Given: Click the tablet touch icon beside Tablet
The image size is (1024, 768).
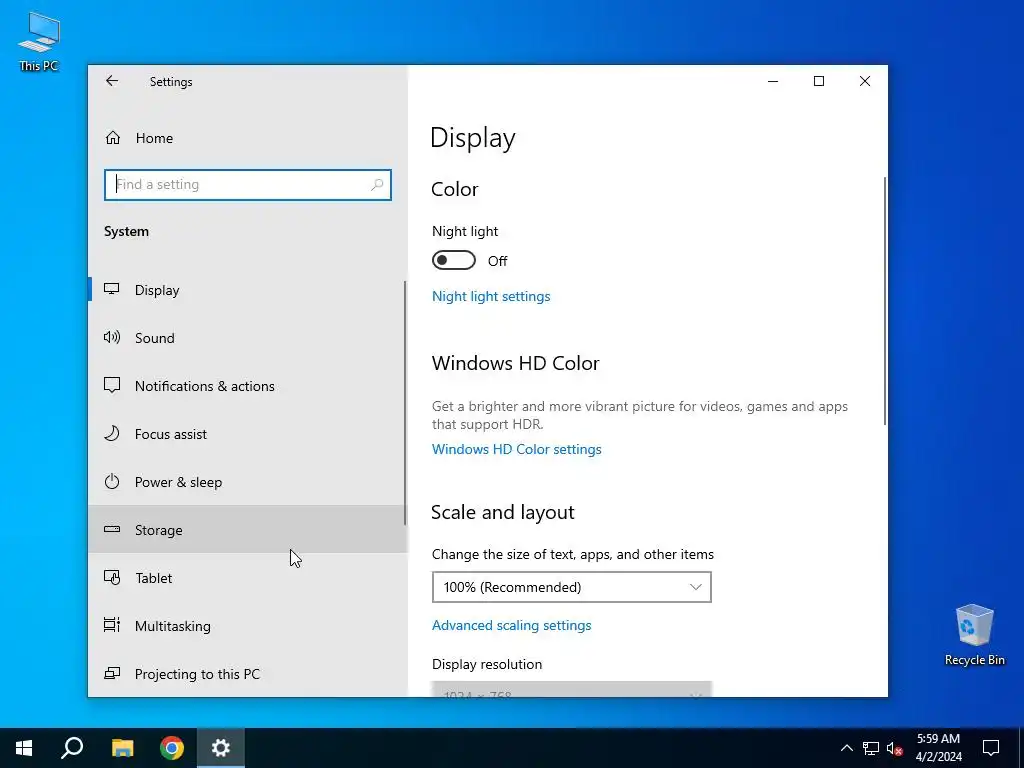Looking at the screenshot, I should 112,577.
